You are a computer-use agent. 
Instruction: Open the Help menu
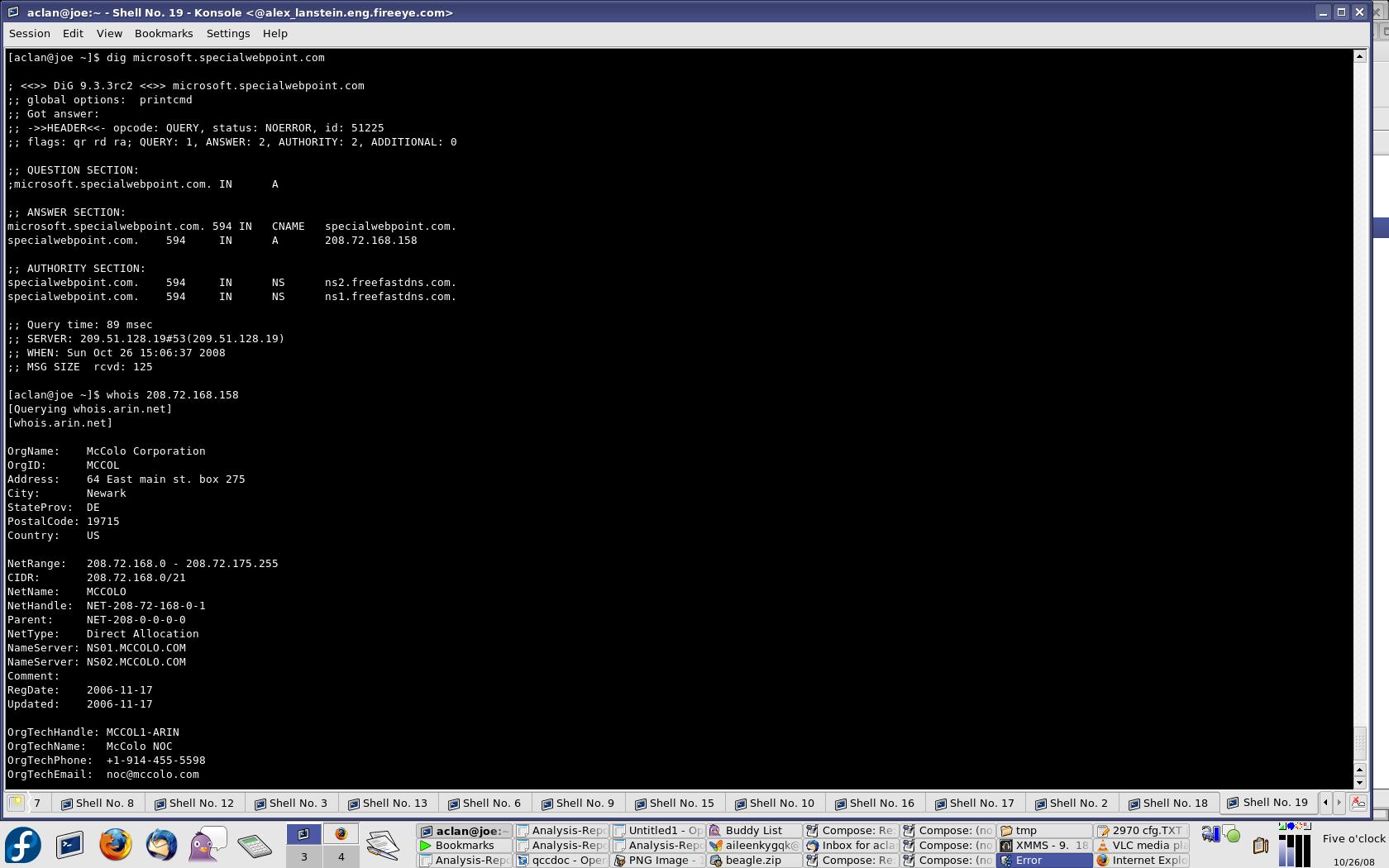pos(275,34)
